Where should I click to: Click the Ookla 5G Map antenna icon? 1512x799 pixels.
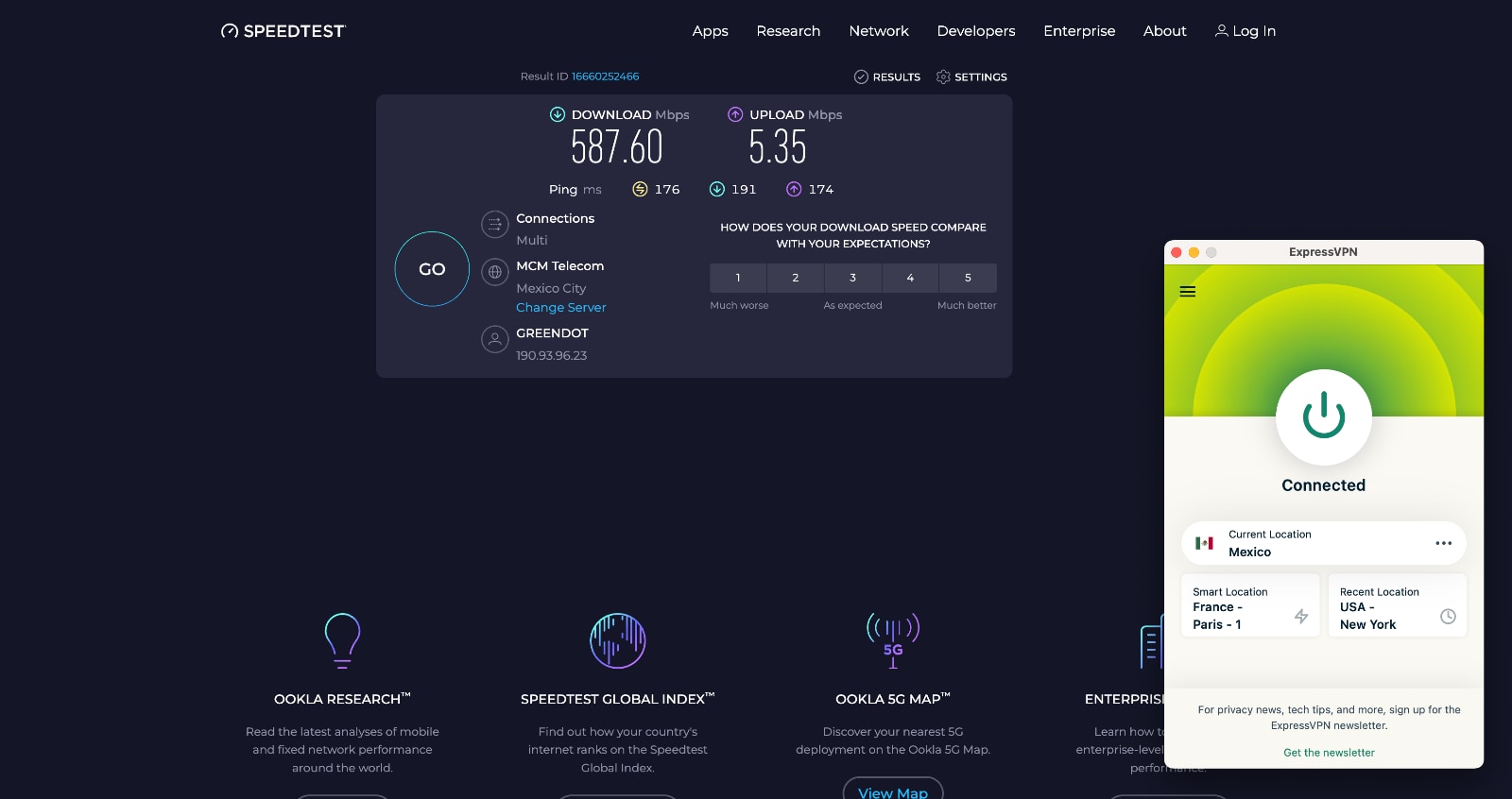point(893,640)
